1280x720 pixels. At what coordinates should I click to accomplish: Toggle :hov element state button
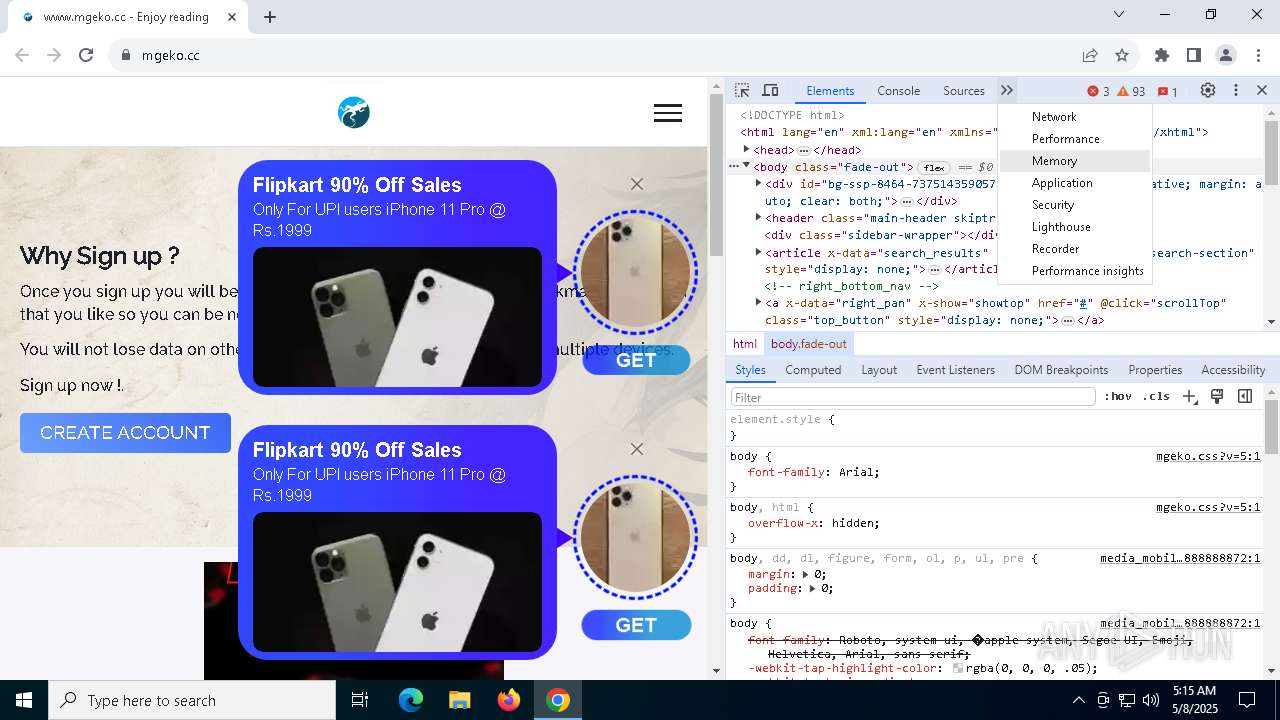click(x=1118, y=397)
